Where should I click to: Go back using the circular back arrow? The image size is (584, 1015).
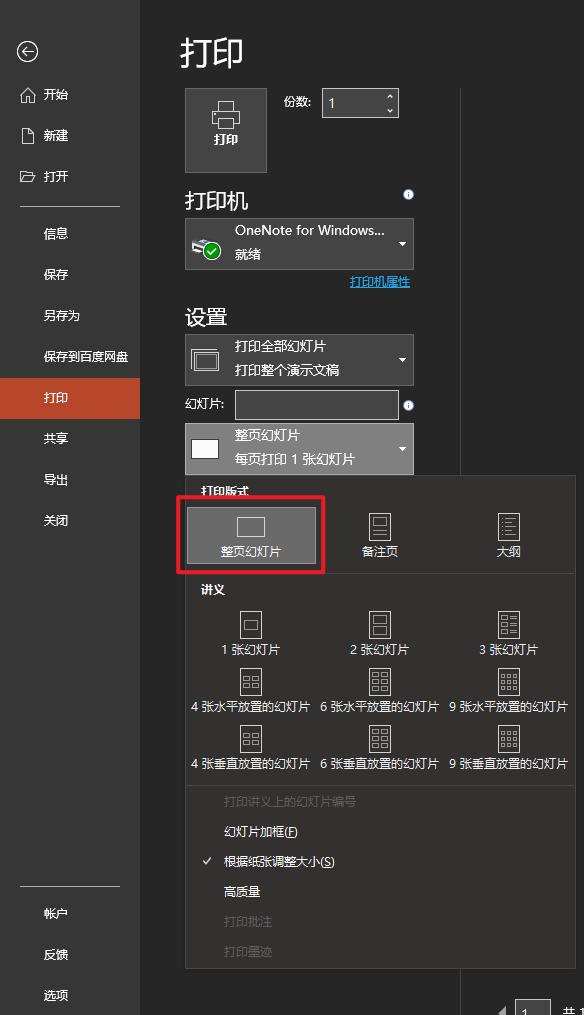(x=27, y=51)
